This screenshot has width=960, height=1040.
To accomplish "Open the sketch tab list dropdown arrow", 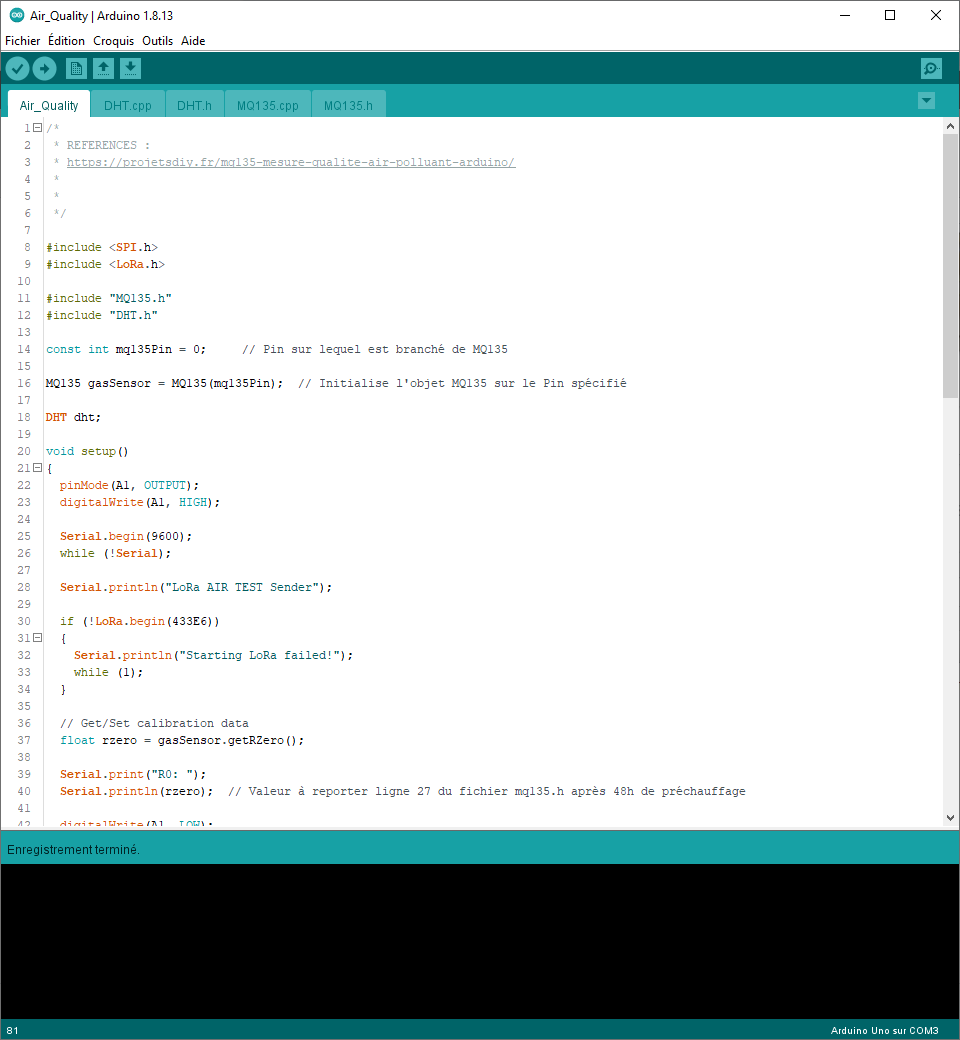I will (x=926, y=101).
